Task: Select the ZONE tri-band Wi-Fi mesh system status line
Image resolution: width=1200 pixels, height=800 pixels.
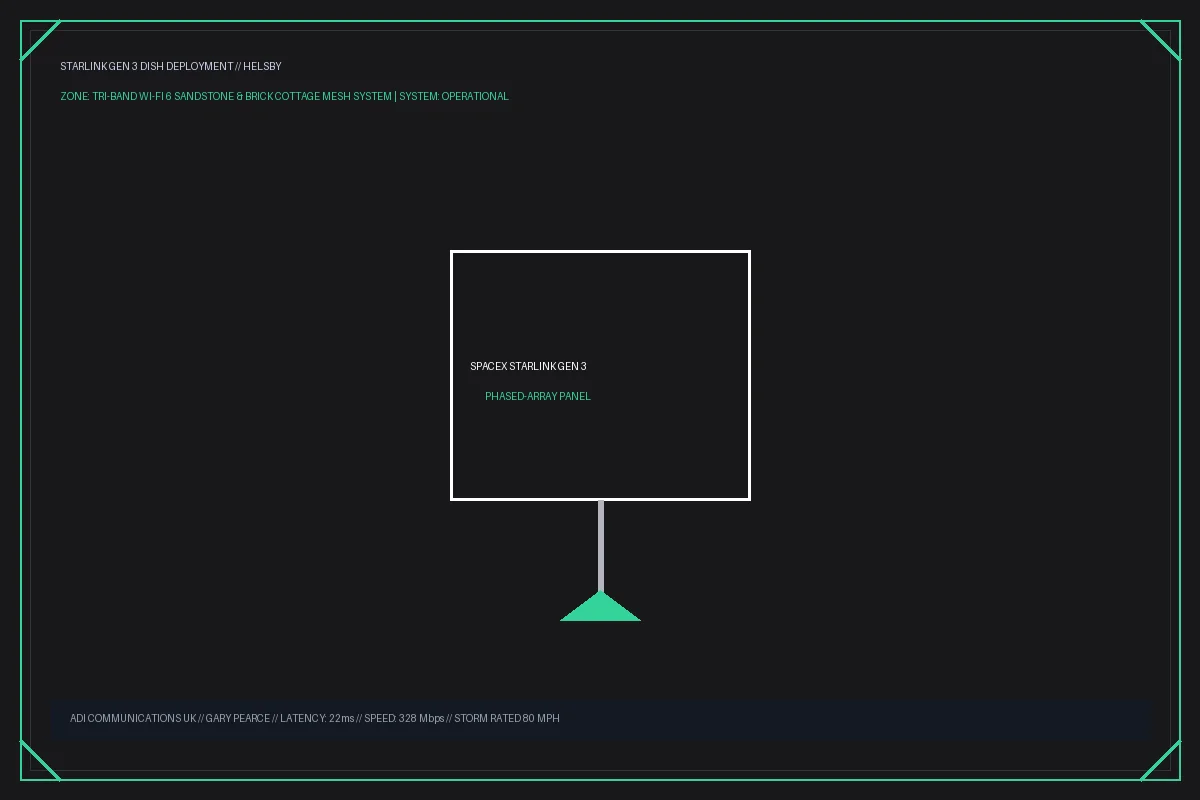Action: click(284, 96)
